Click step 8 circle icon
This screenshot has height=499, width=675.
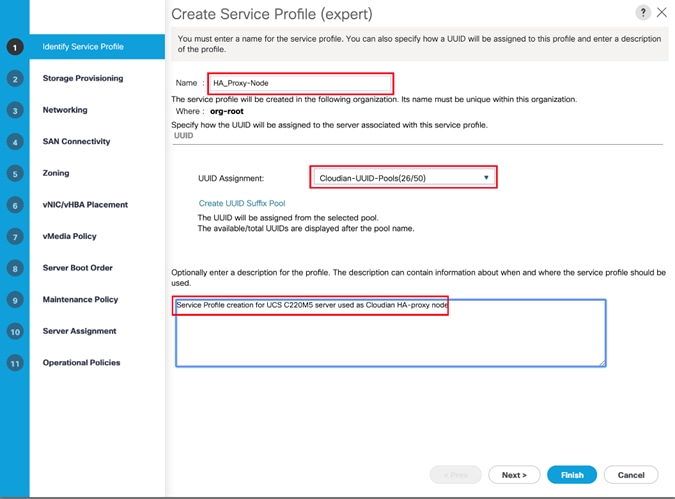pos(15,269)
